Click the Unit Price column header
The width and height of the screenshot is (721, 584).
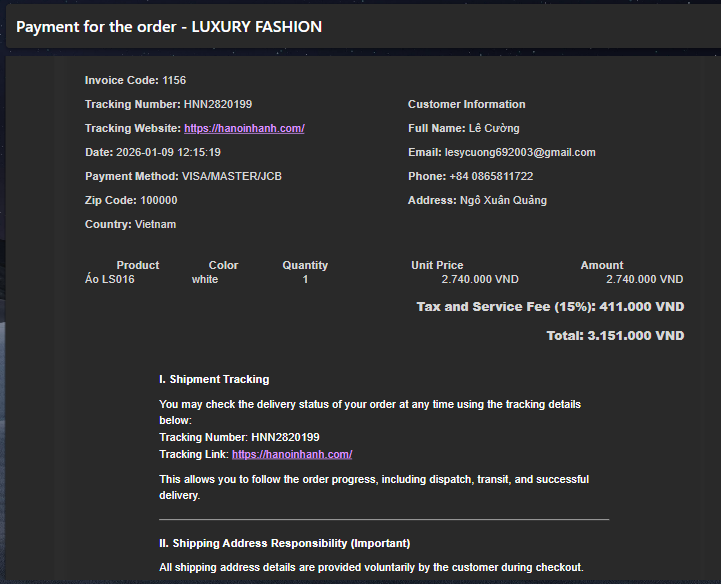point(437,265)
